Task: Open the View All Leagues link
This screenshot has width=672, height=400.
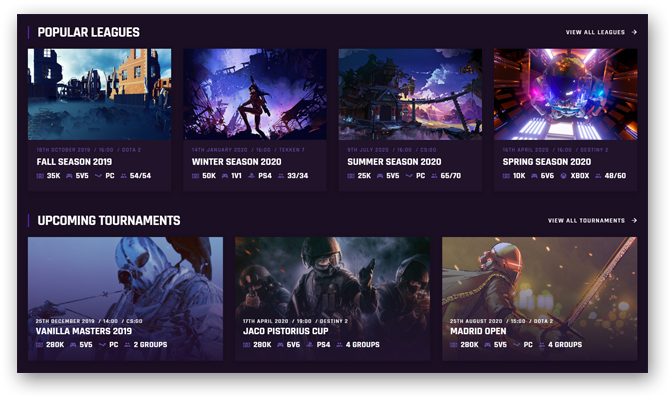Action: point(595,32)
